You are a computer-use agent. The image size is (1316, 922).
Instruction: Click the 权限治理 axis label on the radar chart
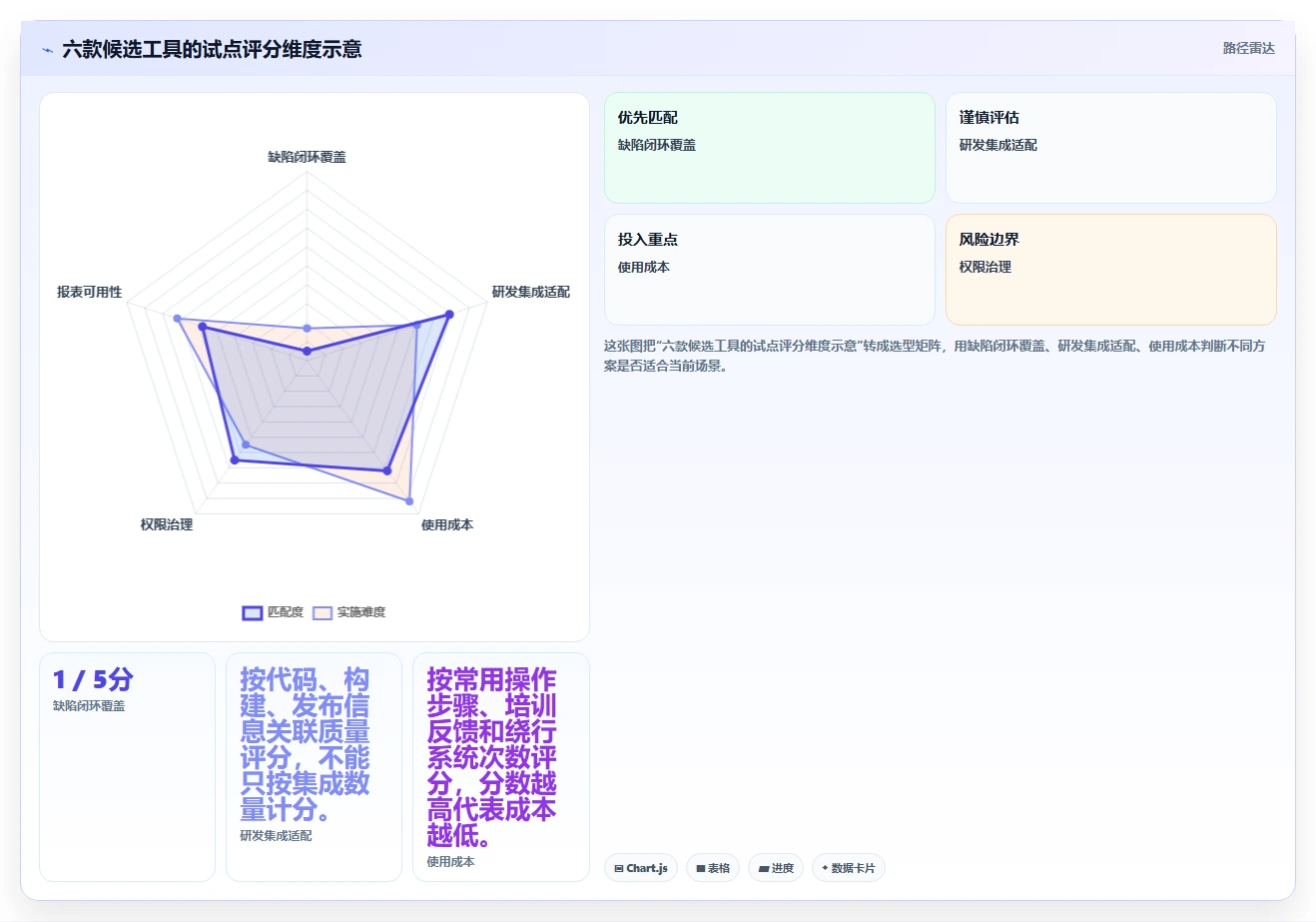(x=167, y=524)
